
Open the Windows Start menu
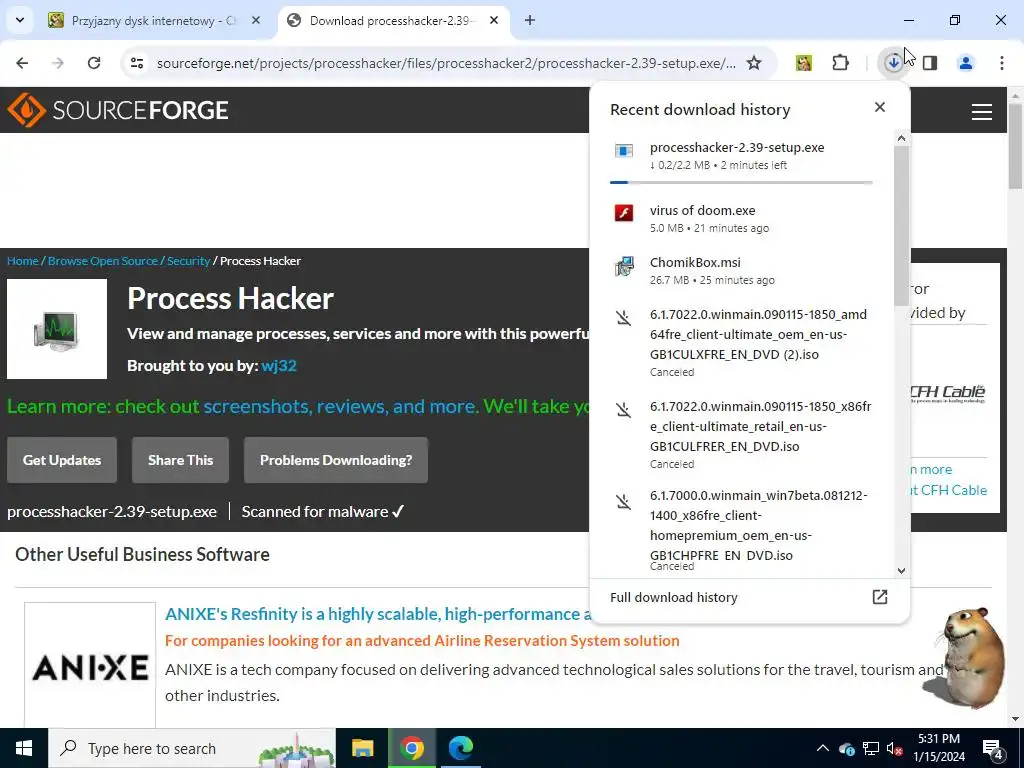pos(24,748)
